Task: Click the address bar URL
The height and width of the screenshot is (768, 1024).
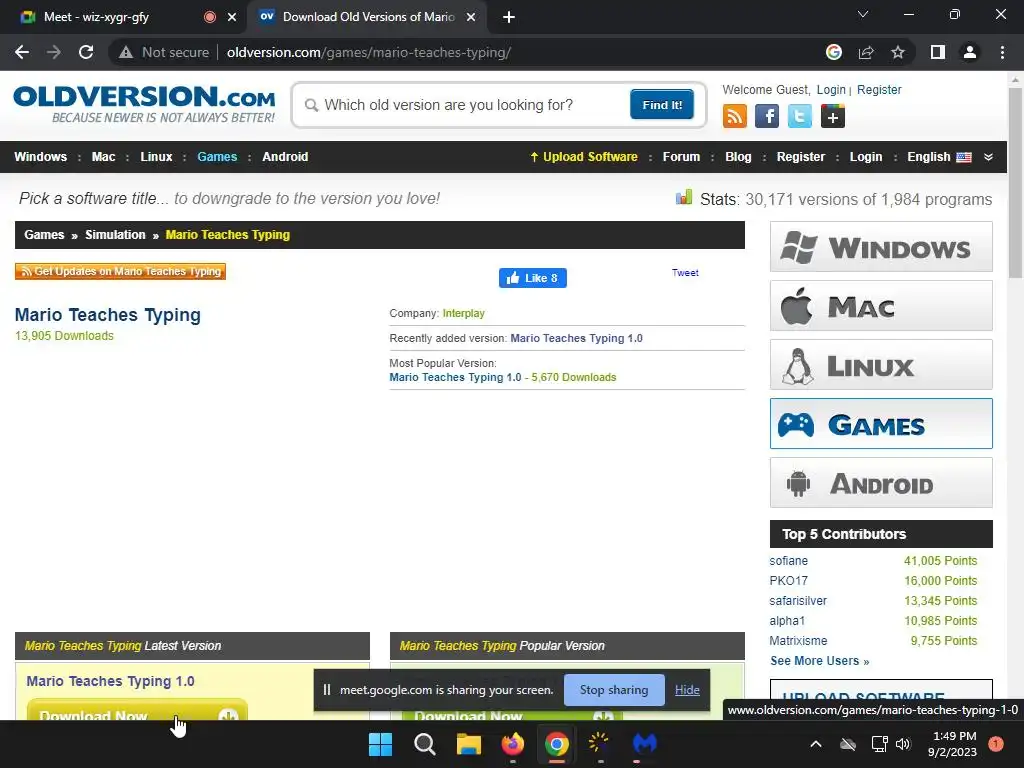Action: 369,52
